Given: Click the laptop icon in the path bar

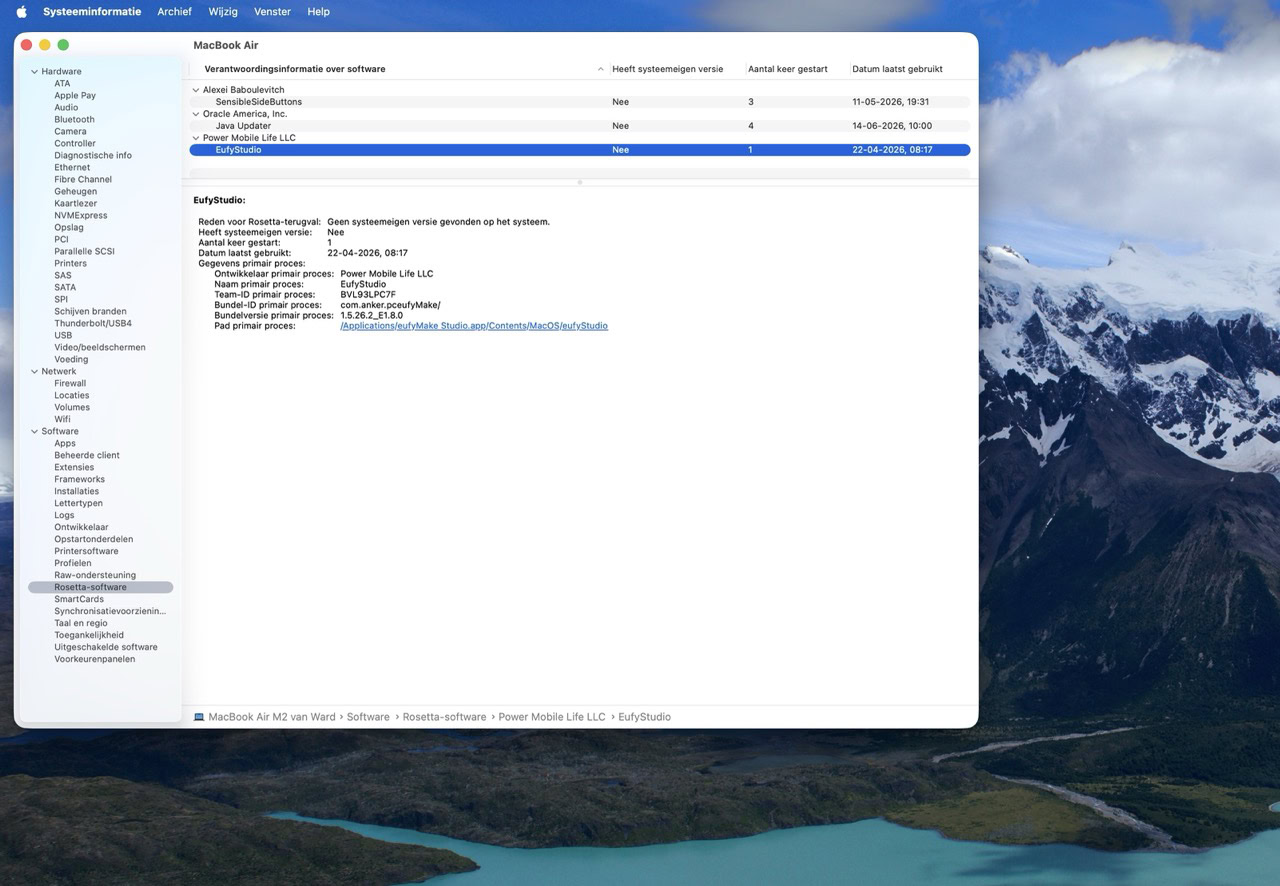Looking at the screenshot, I should pyautogui.click(x=199, y=717).
